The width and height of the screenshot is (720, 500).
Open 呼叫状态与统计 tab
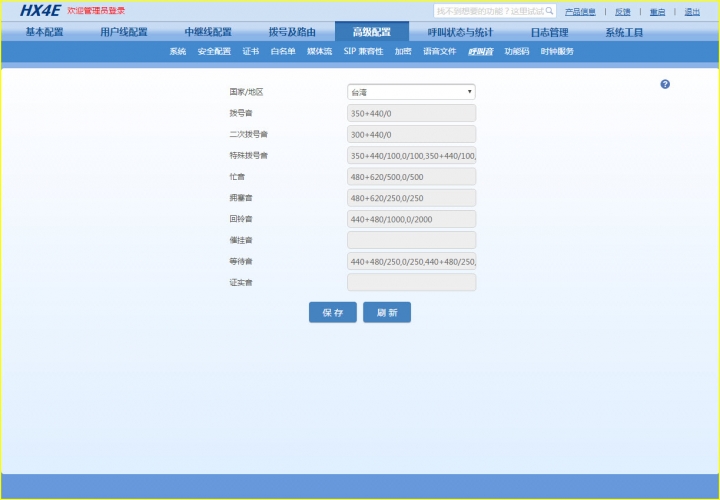click(460, 32)
